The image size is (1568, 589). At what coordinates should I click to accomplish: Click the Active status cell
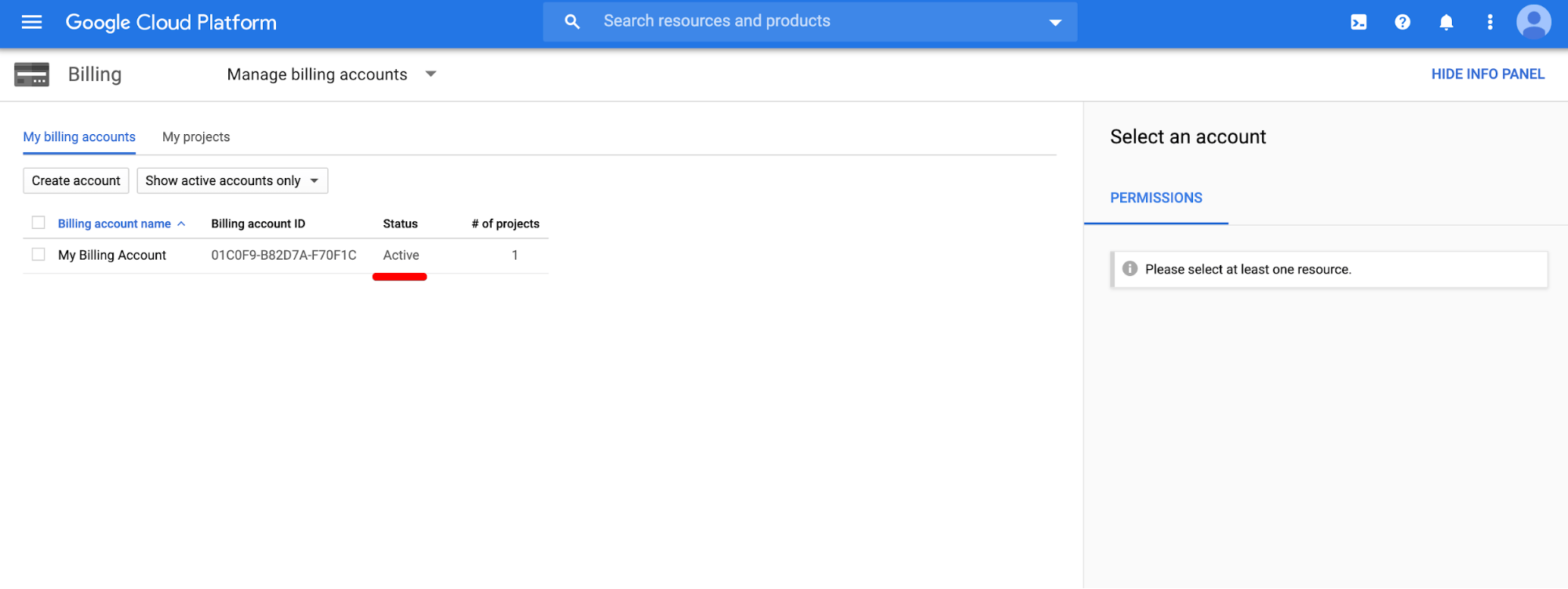pyautogui.click(x=401, y=255)
